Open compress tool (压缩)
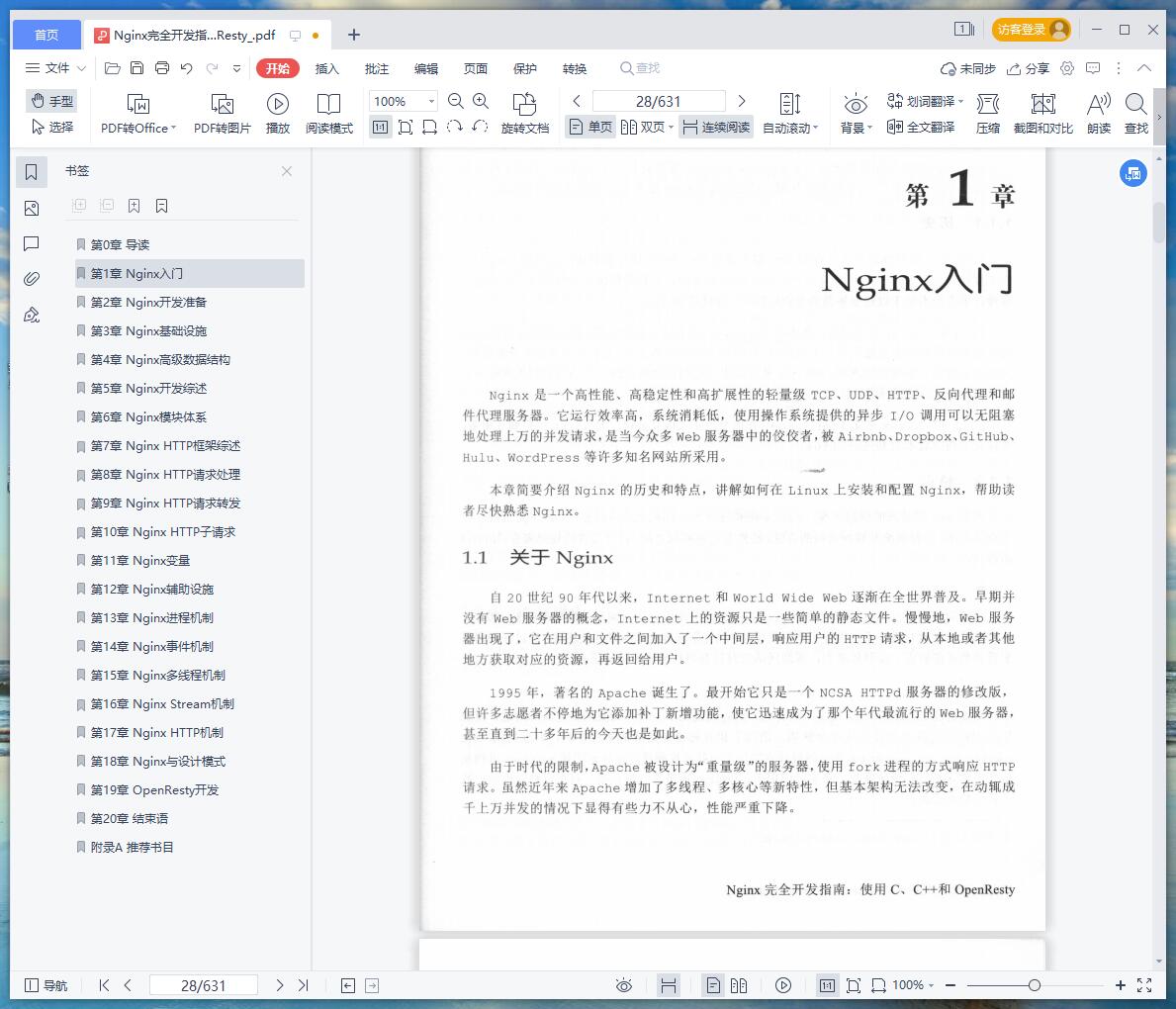Image resolution: width=1176 pixels, height=1009 pixels. (988, 114)
